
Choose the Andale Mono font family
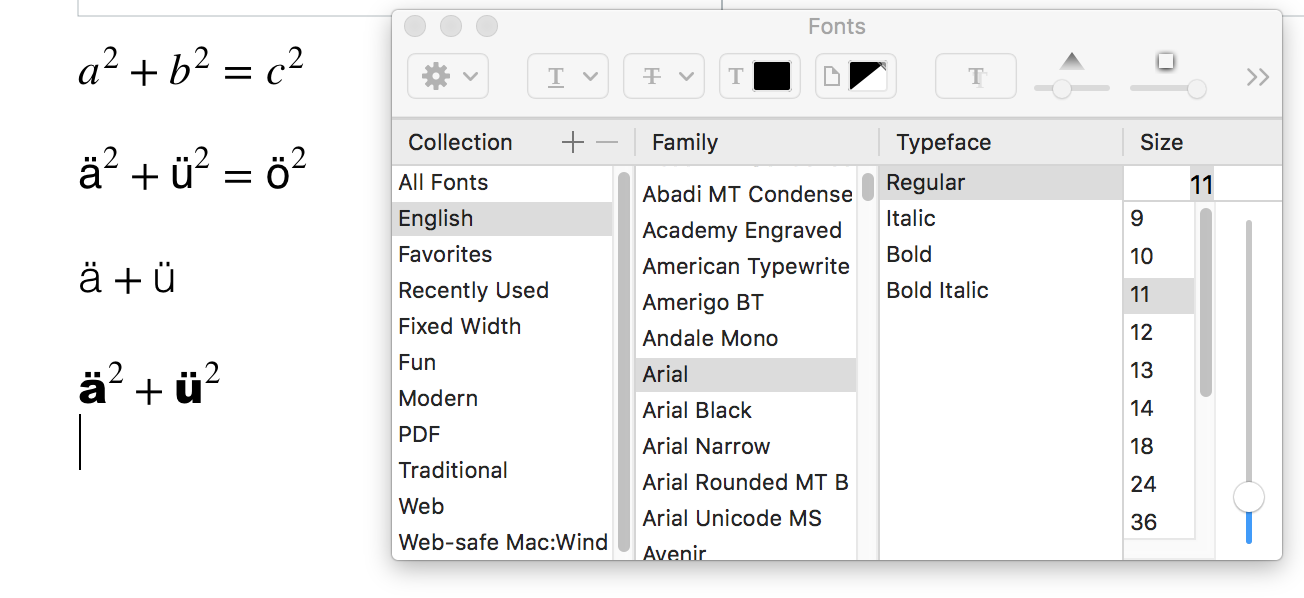click(x=710, y=338)
